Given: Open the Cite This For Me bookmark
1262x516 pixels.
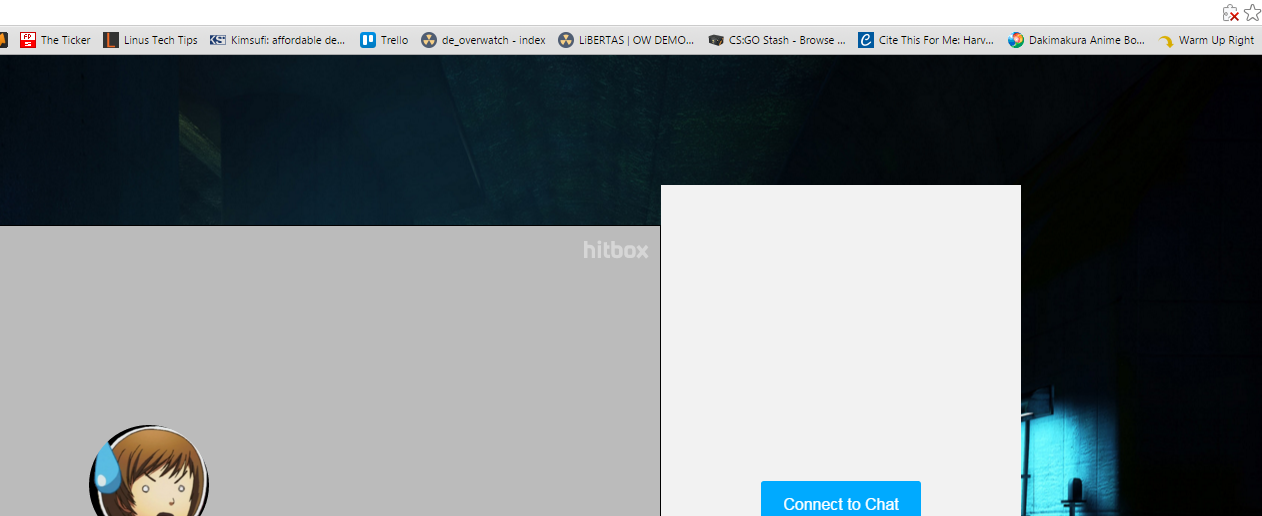Looking at the screenshot, I should click(927, 40).
